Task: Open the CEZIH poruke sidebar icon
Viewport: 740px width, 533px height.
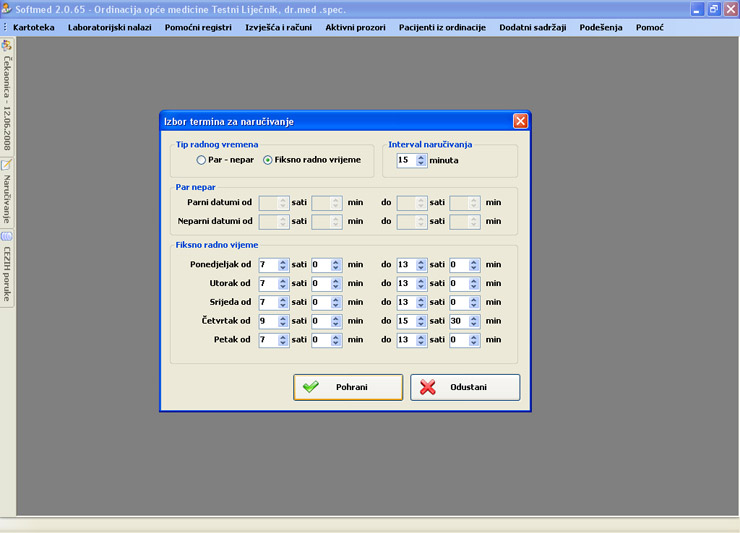Action: (6, 236)
